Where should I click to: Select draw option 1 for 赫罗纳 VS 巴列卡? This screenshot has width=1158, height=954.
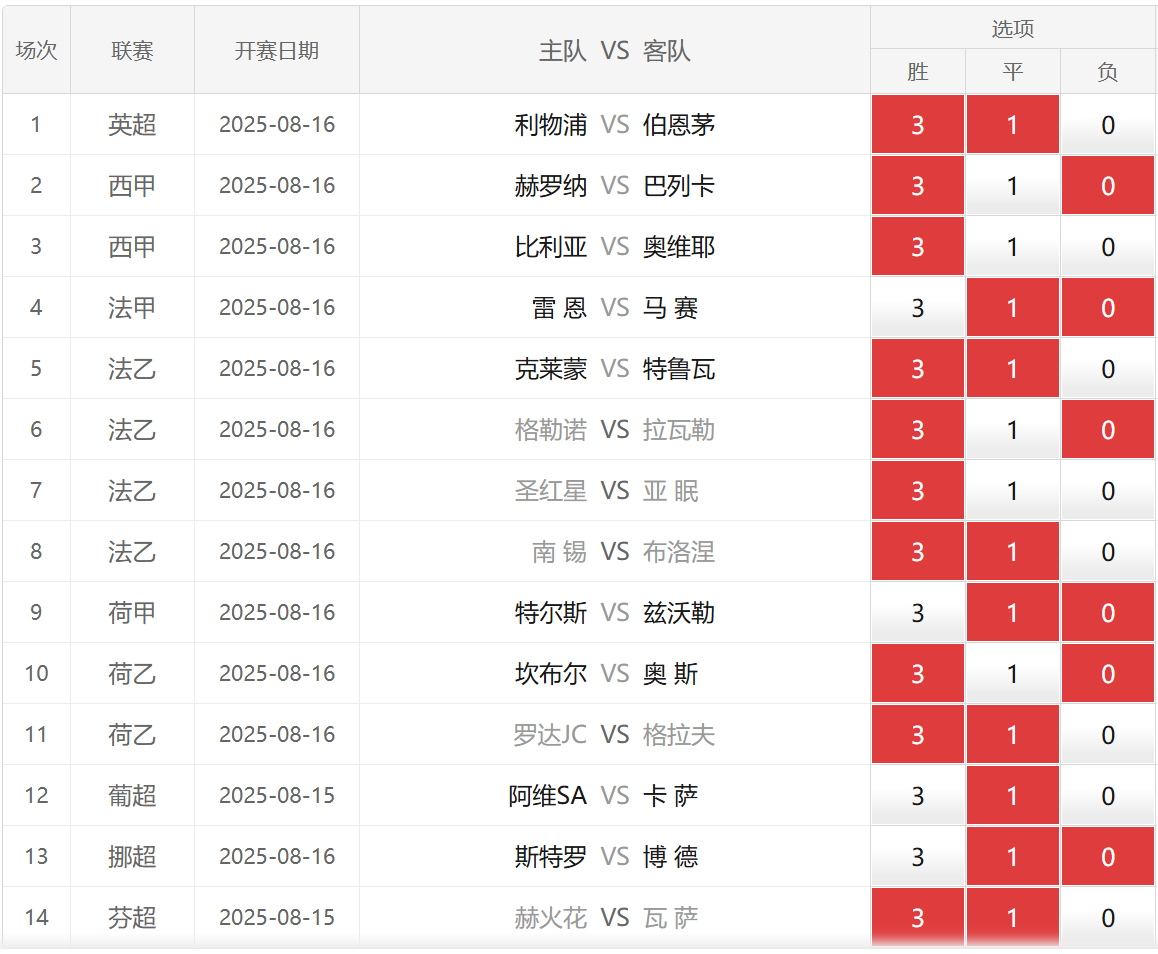pyautogui.click(x=1013, y=185)
